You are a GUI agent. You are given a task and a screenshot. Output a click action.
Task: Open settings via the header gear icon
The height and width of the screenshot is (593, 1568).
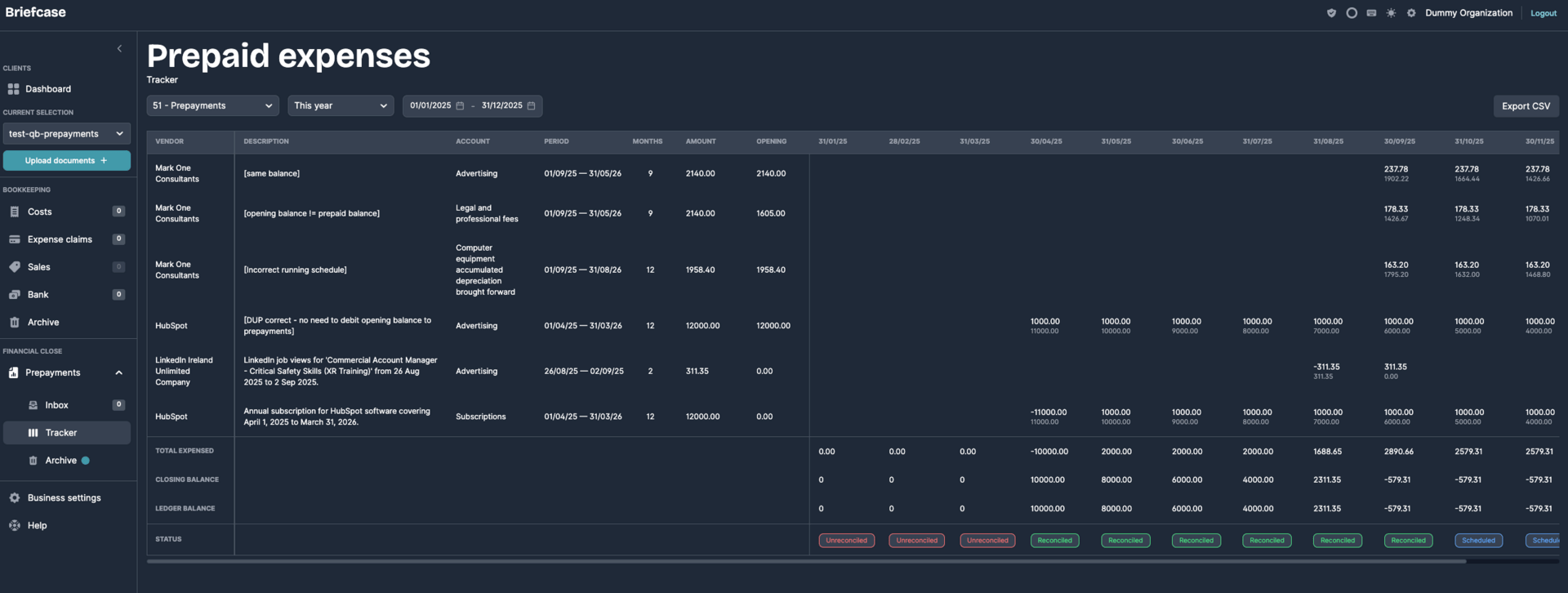pyautogui.click(x=1411, y=13)
